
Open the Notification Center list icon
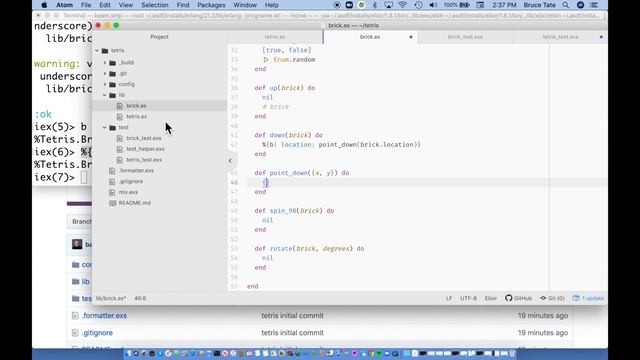pyautogui.click(x=594, y=5)
